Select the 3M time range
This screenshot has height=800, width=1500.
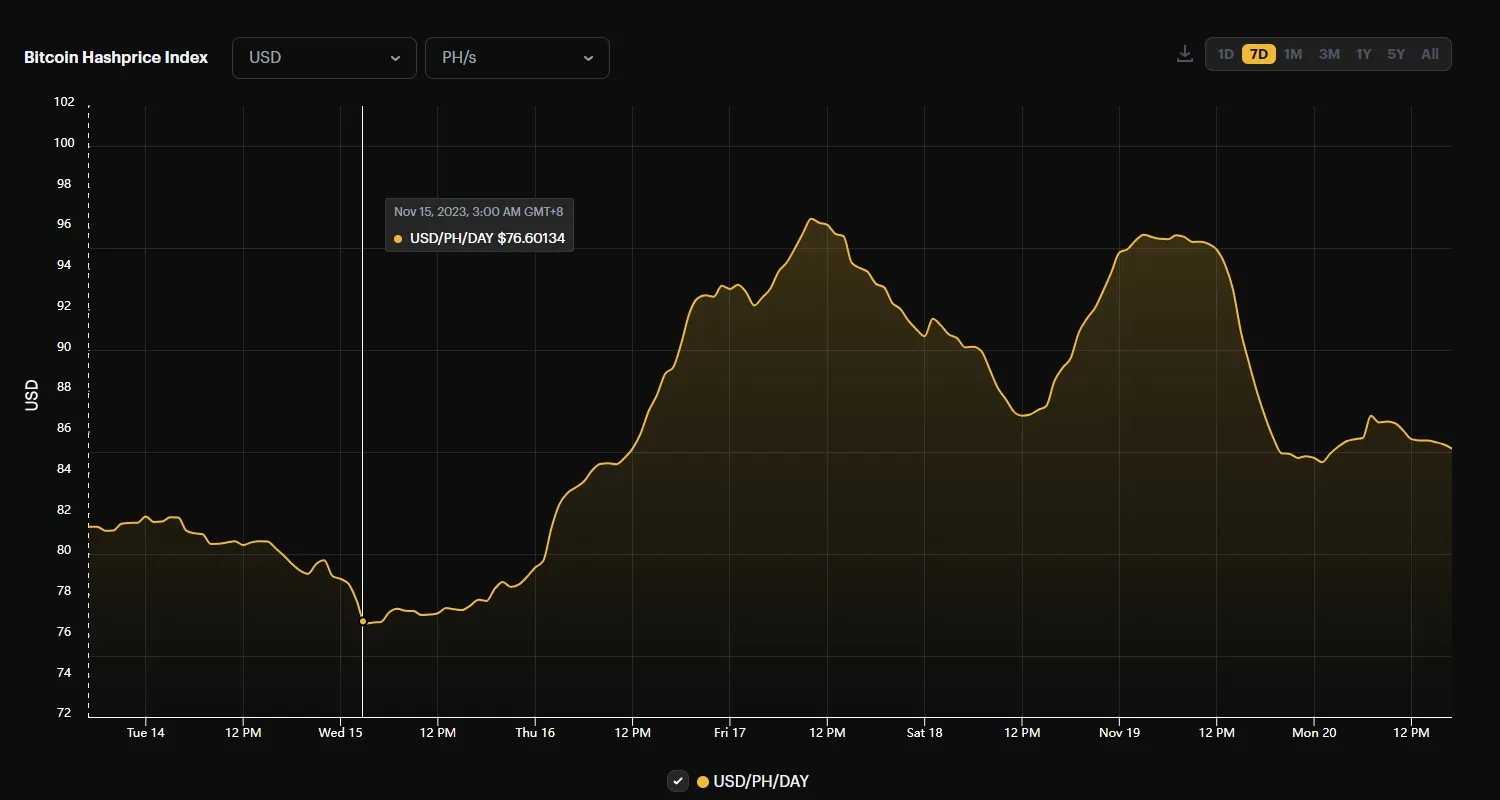click(1328, 54)
